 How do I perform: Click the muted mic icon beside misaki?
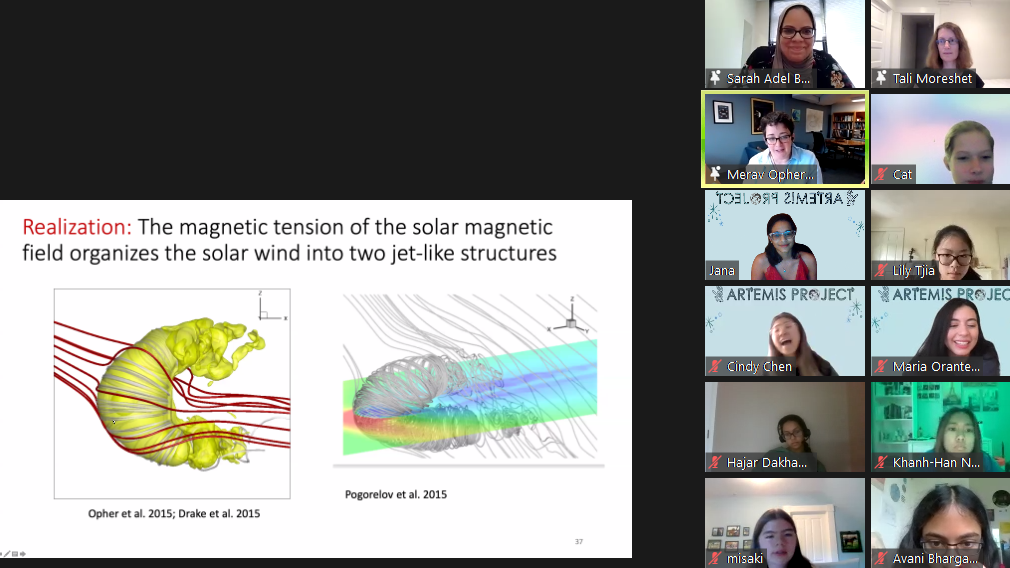click(x=715, y=558)
